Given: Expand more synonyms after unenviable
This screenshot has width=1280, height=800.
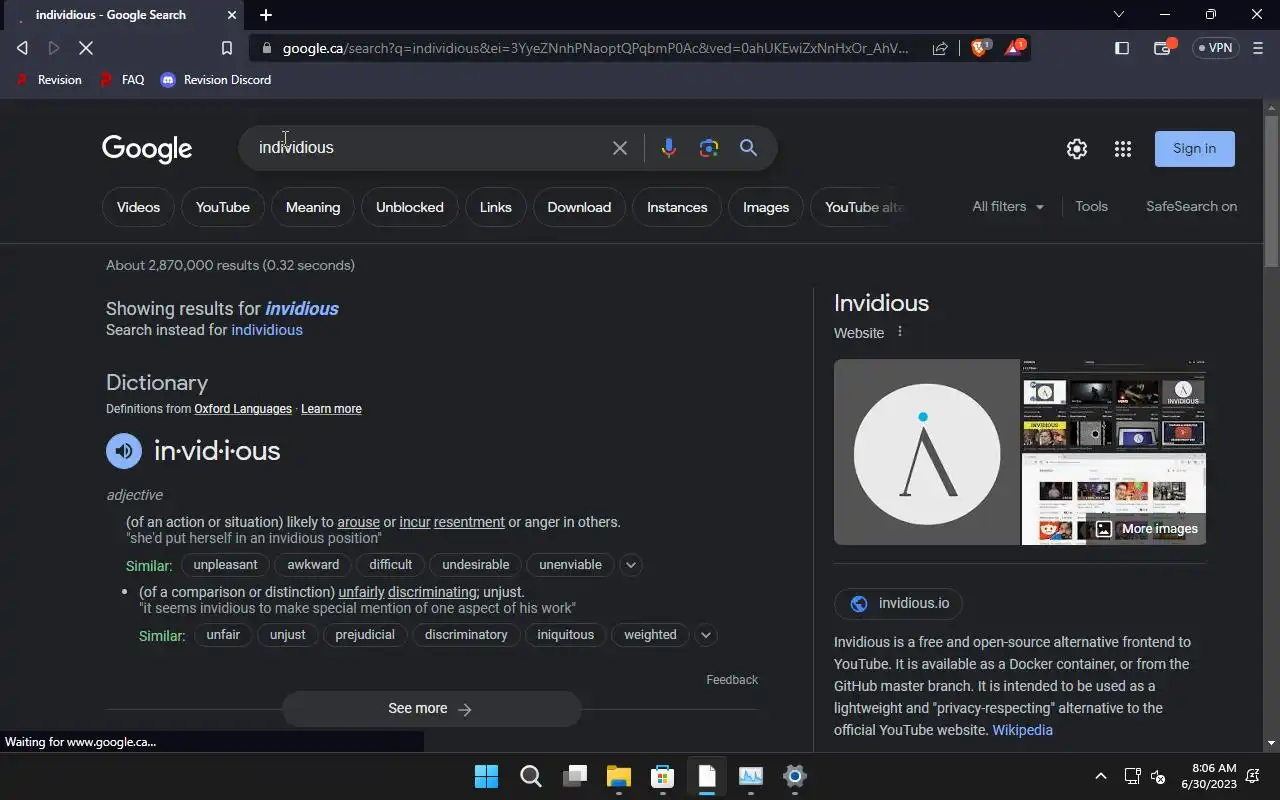Looking at the screenshot, I should click(x=631, y=565).
